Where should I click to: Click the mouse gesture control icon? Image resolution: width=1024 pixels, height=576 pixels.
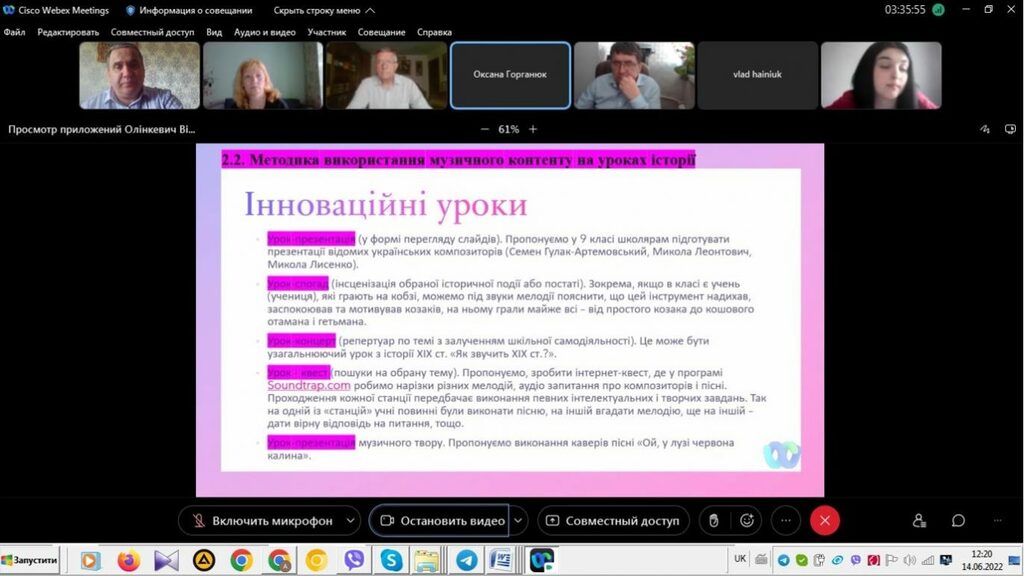[713, 521]
